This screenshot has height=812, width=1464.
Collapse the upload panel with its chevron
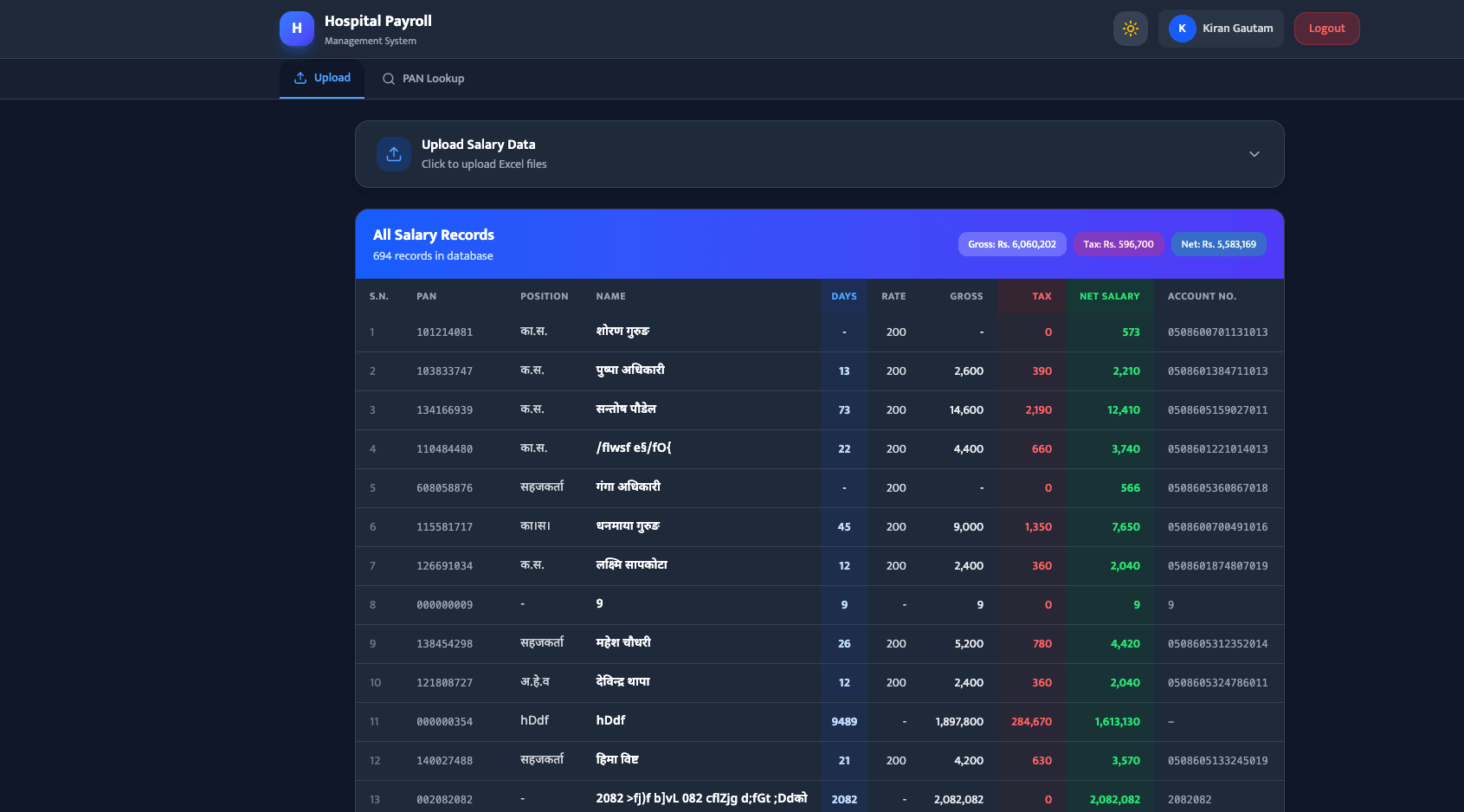point(1254,154)
